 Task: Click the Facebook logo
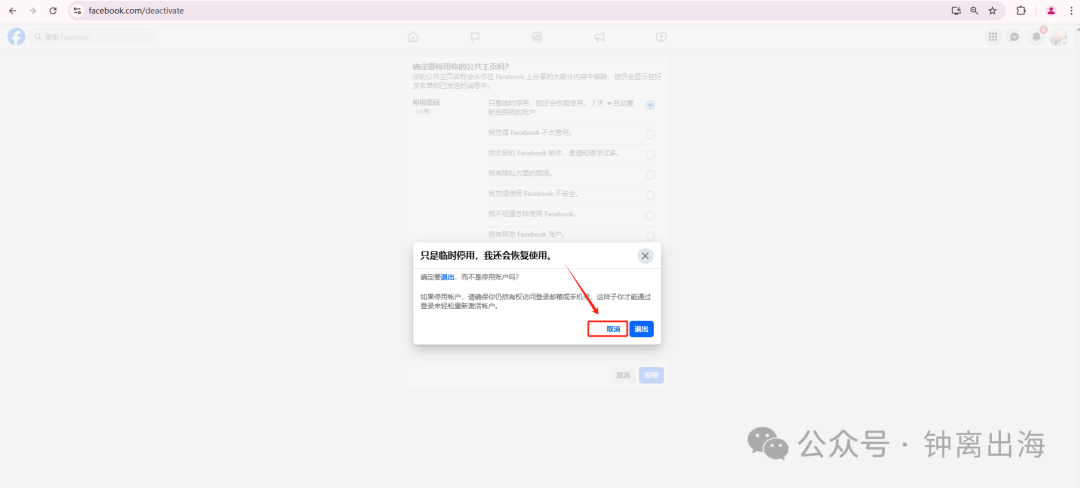(x=17, y=37)
